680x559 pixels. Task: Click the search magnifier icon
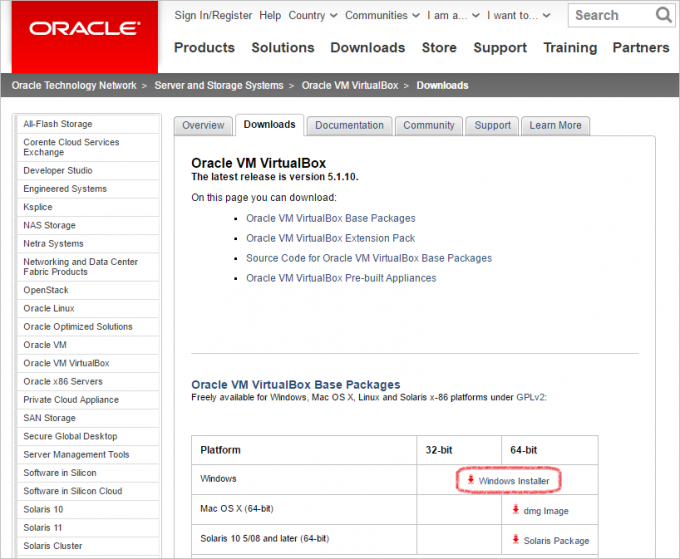pyautogui.click(x=664, y=15)
